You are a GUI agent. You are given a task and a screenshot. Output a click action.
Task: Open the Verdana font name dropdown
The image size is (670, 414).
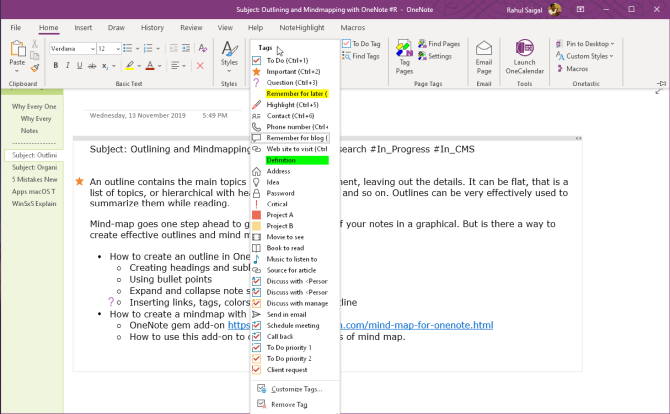click(x=93, y=49)
